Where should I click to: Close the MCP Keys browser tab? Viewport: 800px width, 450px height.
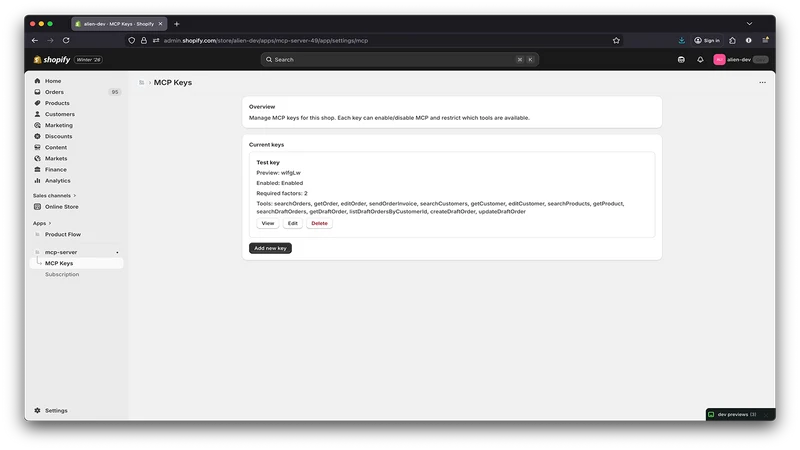160,24
